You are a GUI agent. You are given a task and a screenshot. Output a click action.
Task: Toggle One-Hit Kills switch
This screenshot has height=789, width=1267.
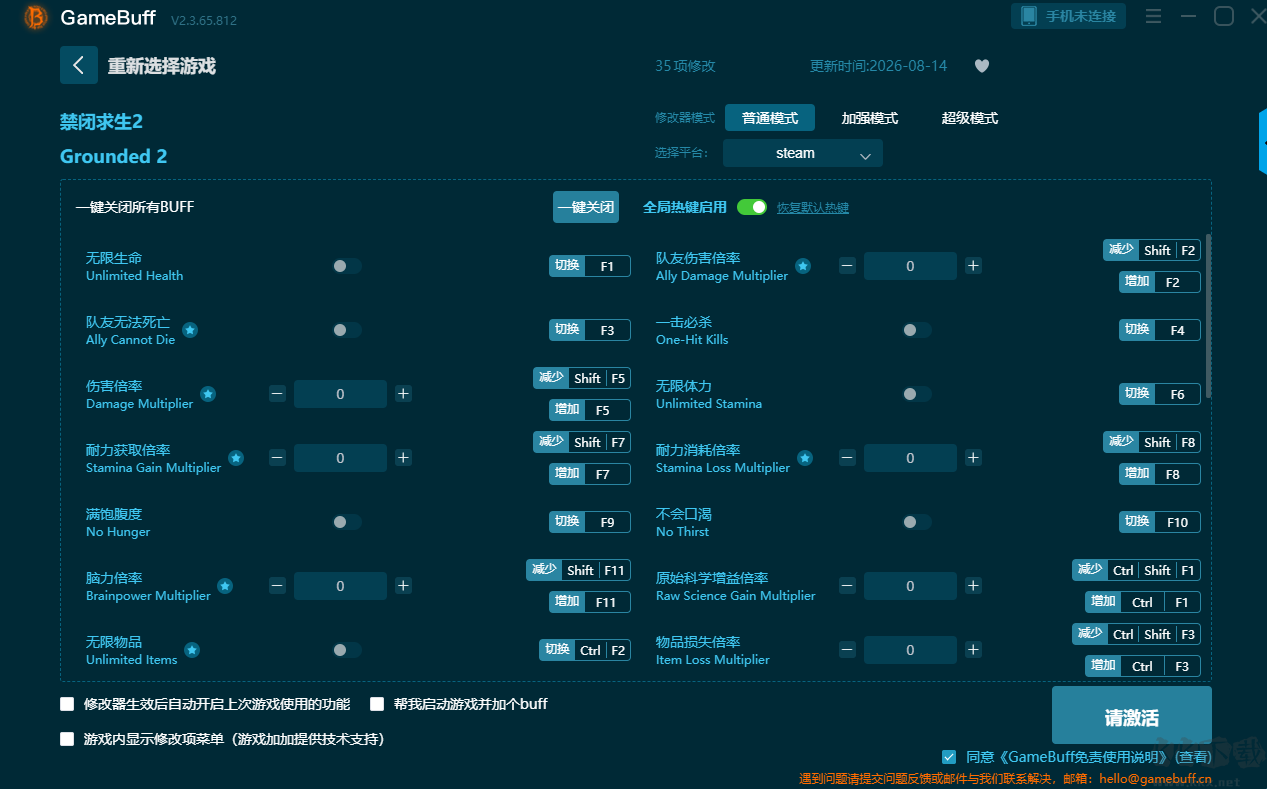[x=917, y=330]
